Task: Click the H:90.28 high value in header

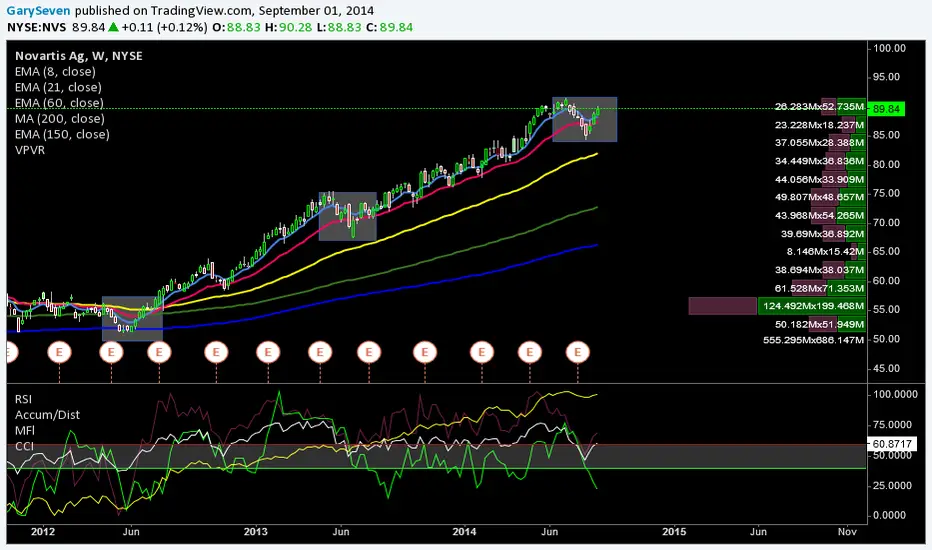Action: 288,27
